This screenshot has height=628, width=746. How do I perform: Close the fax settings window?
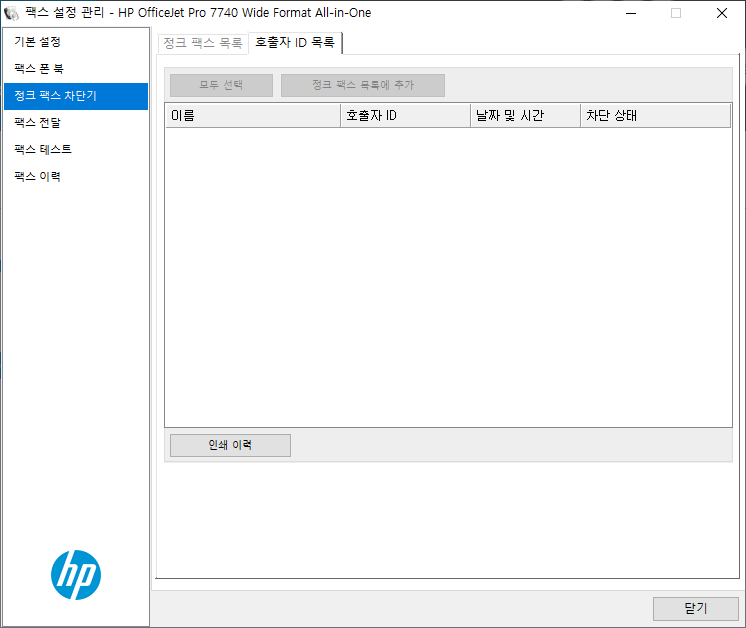[722, 13]
